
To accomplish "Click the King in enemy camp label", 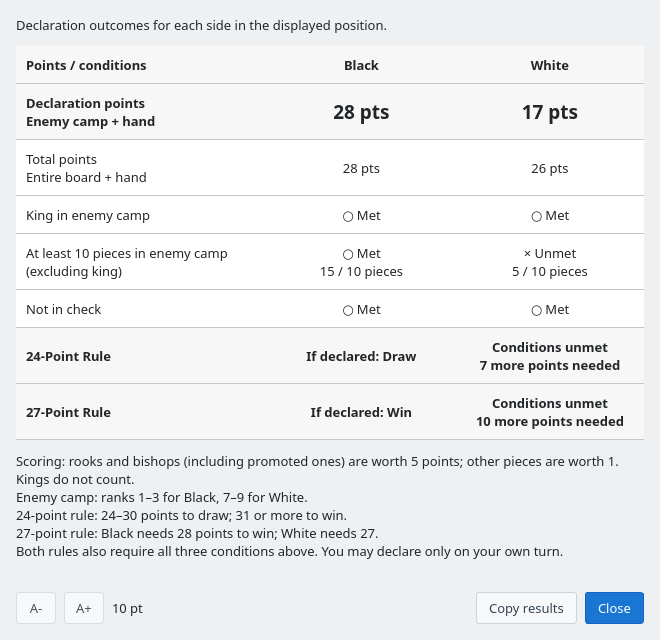I will 88,216.
